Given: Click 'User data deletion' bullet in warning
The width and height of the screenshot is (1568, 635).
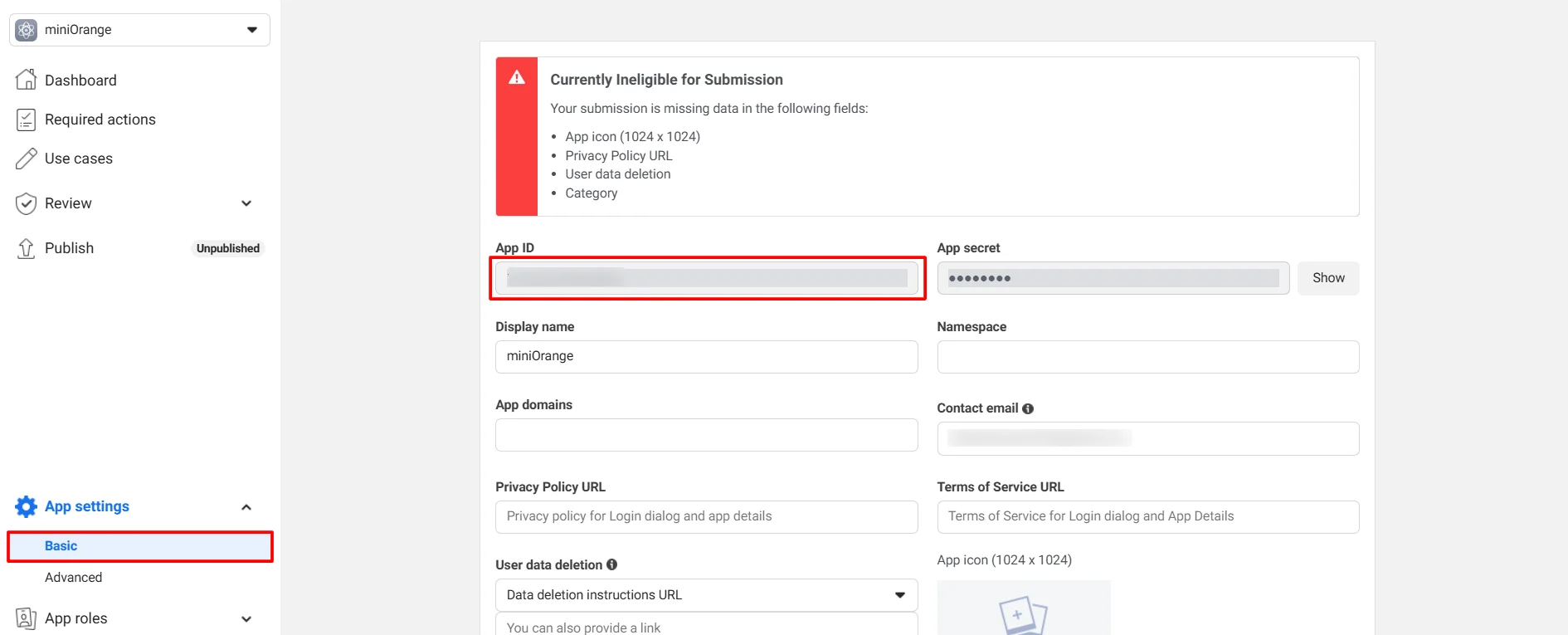Looking at the screenshot, I should click(618, 174).
